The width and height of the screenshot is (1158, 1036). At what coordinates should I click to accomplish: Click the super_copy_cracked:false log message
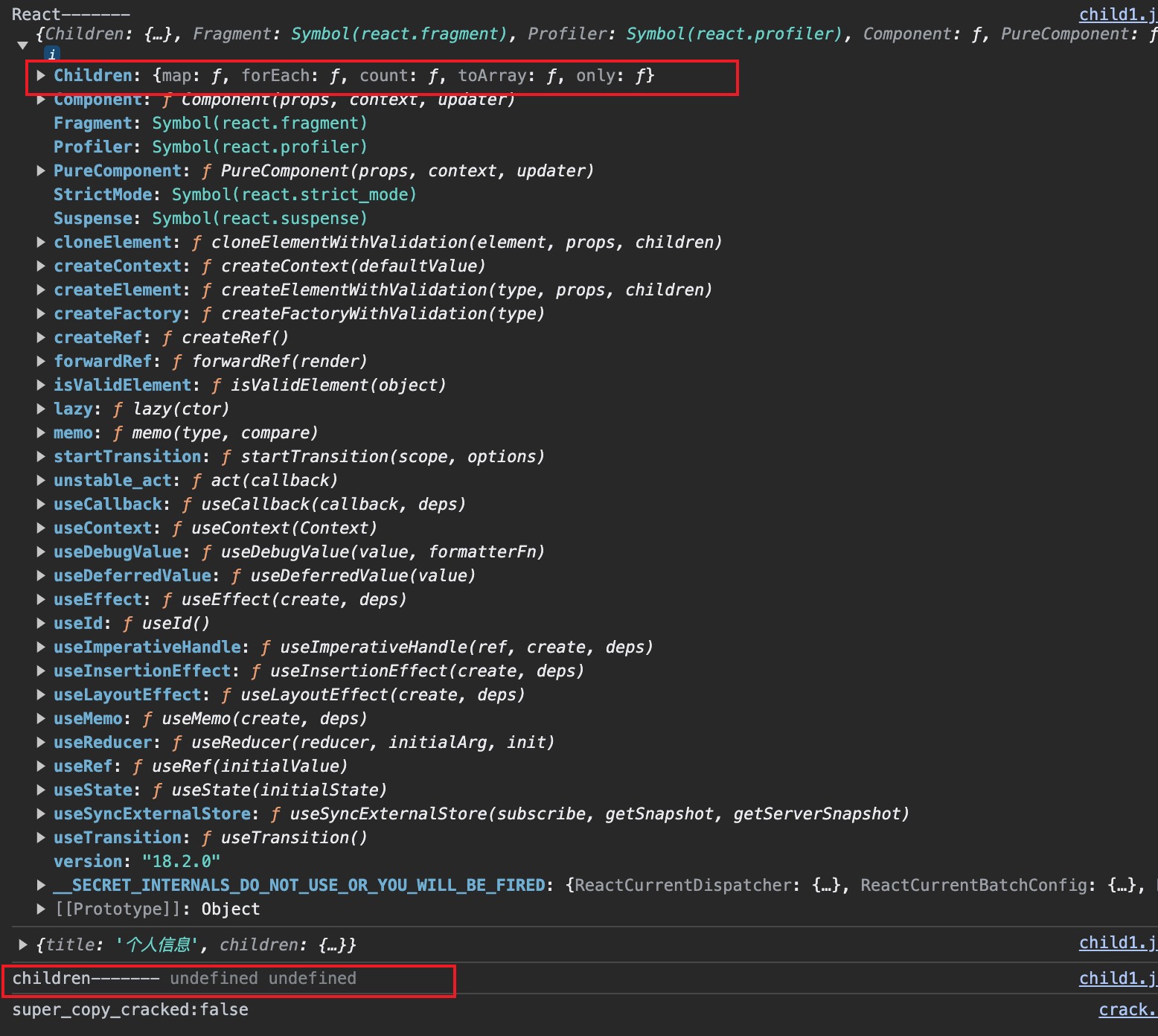click(130, 1010)
